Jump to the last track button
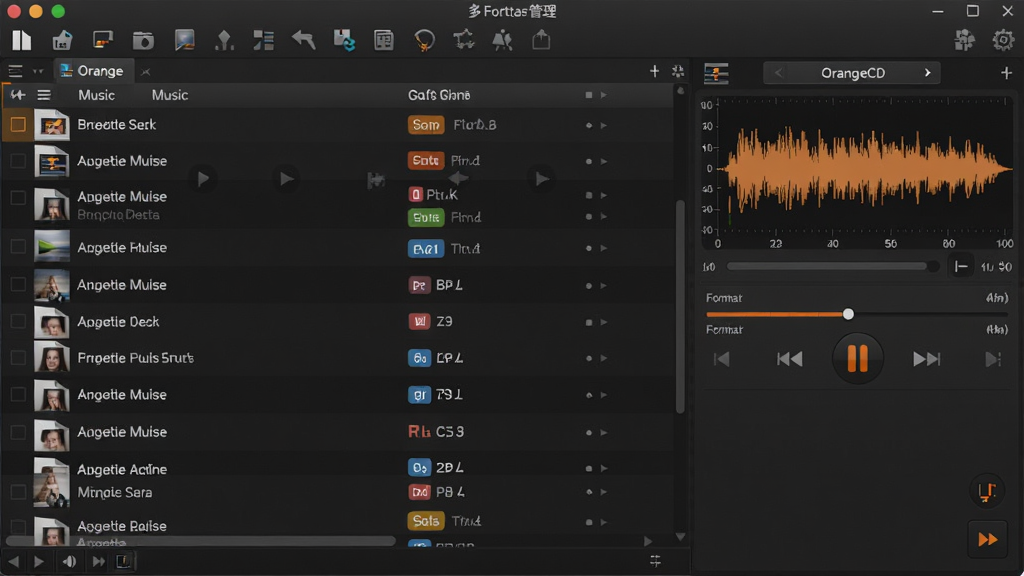Viewport: 1024px width, 576px height. click(993, 359)
